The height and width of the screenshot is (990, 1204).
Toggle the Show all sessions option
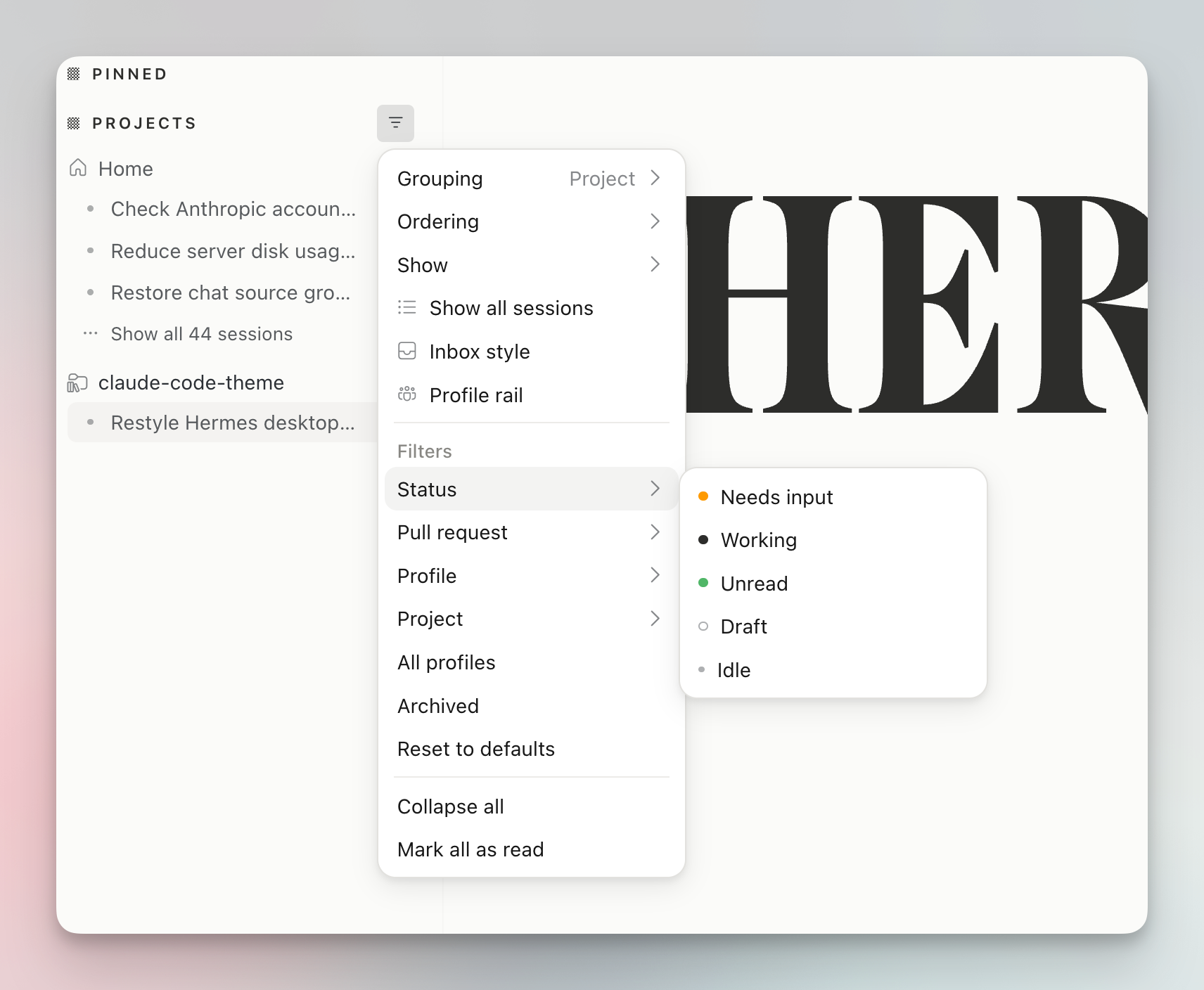532,308
